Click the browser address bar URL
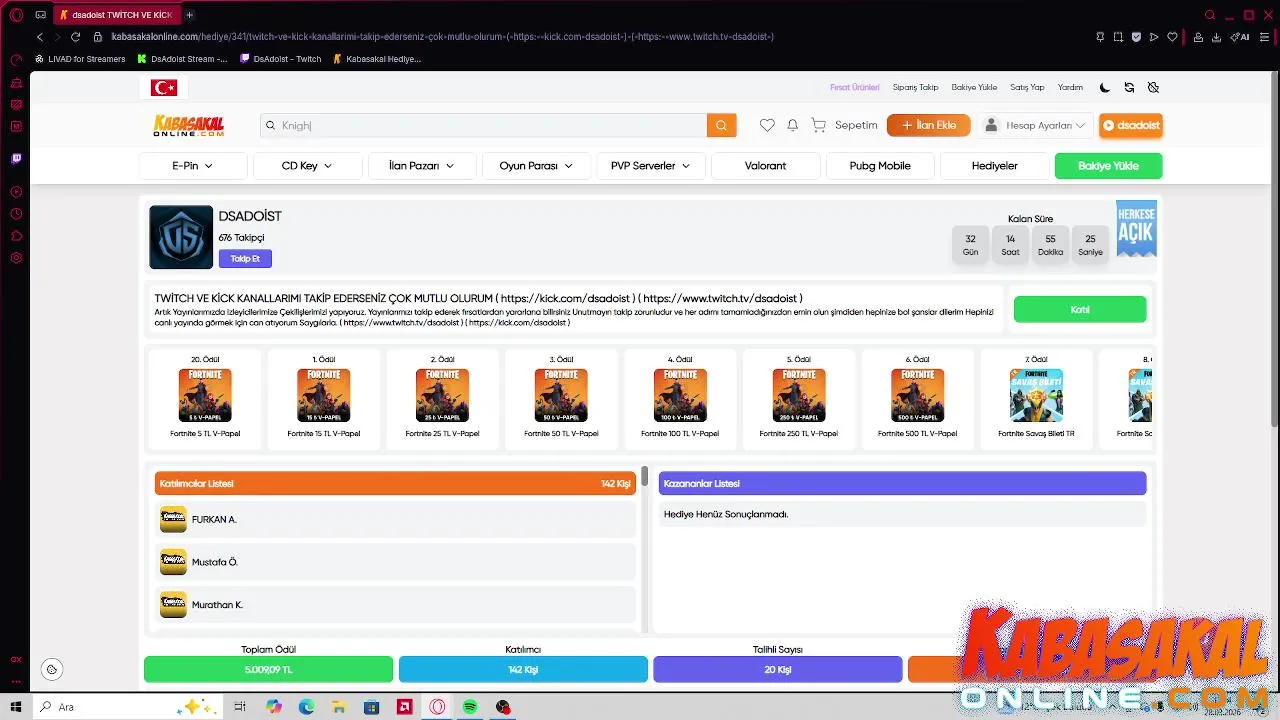The height and width of the screenshot is (720, 1280). point(442,37)
